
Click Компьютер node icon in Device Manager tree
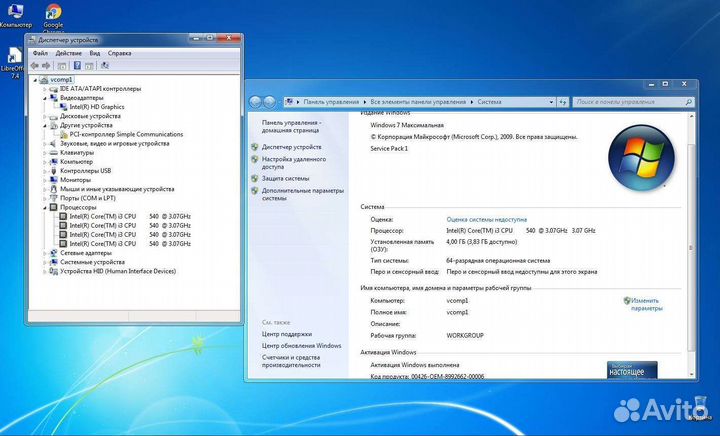point(54,162)
